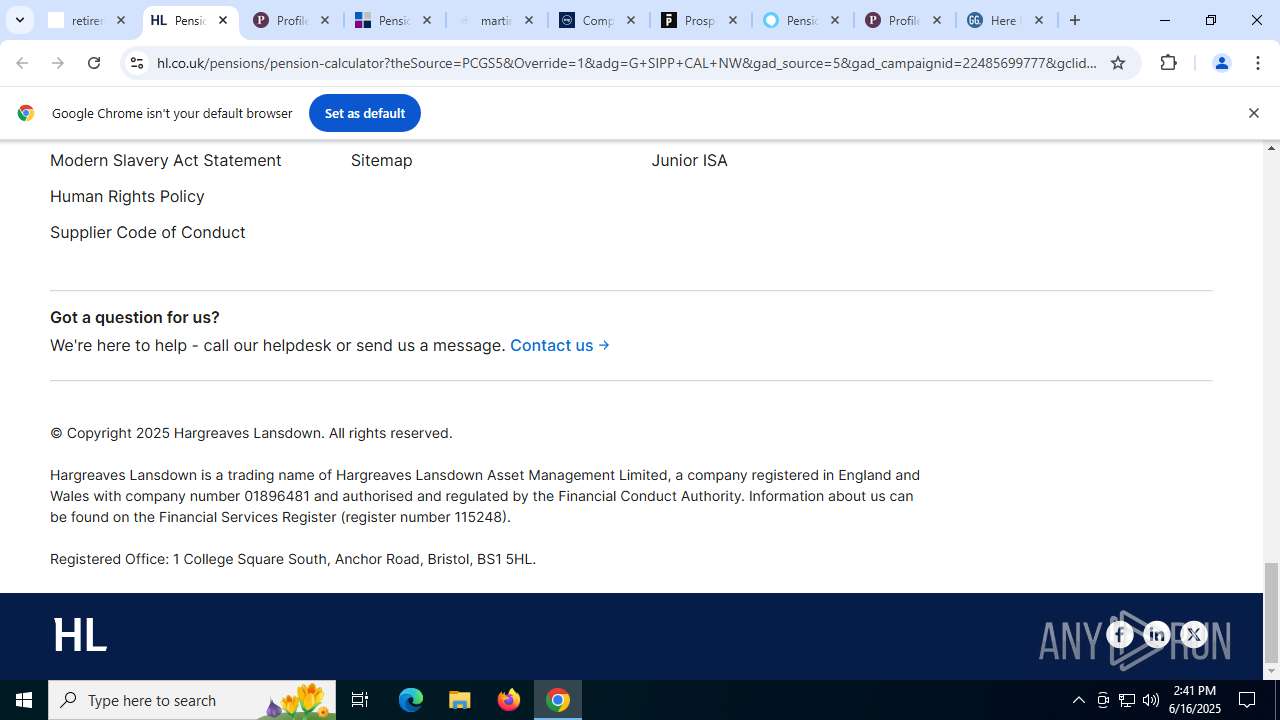Follow the 'Contact us' link
The image size is (1280, 720).
click(560, 345)
